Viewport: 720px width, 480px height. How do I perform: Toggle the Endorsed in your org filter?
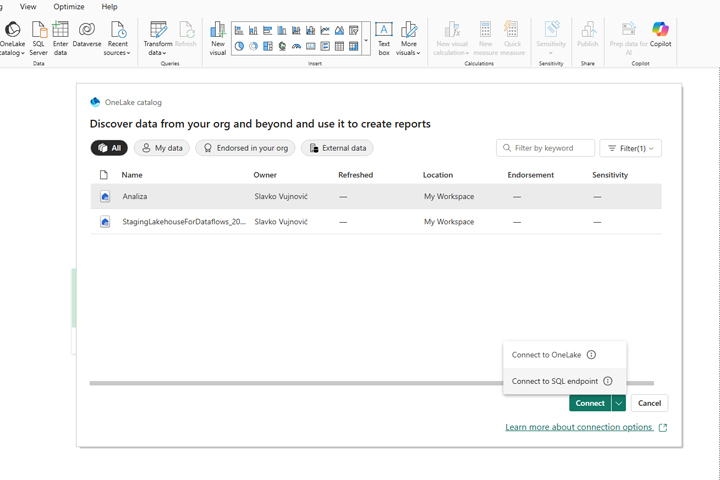(x=245, y=148)
